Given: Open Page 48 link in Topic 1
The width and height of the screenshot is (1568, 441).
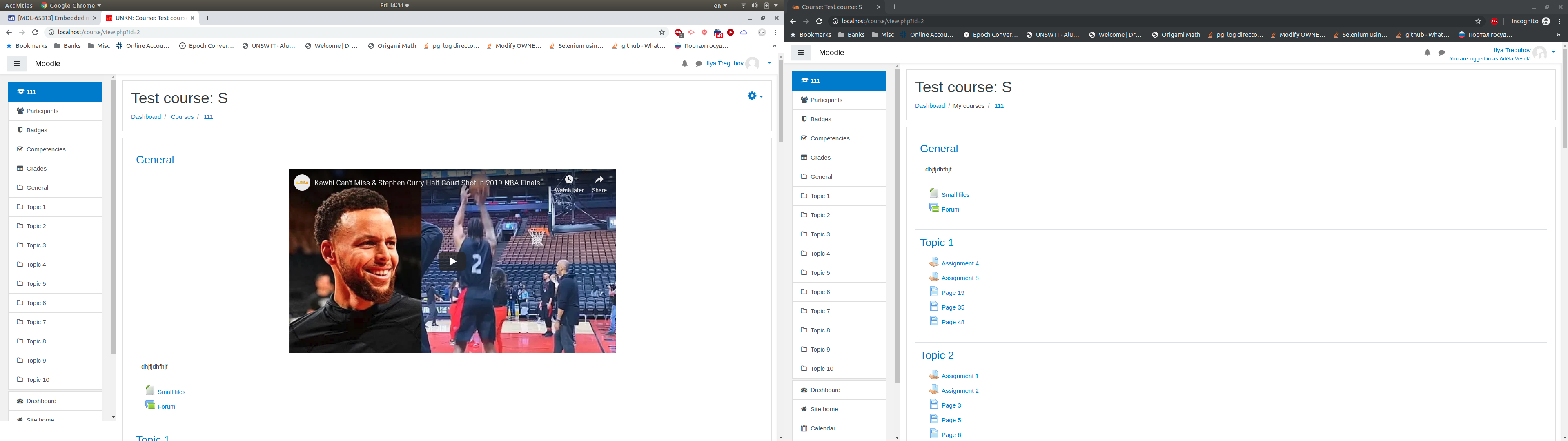Looking at the screenshot, I should point(953,322).
